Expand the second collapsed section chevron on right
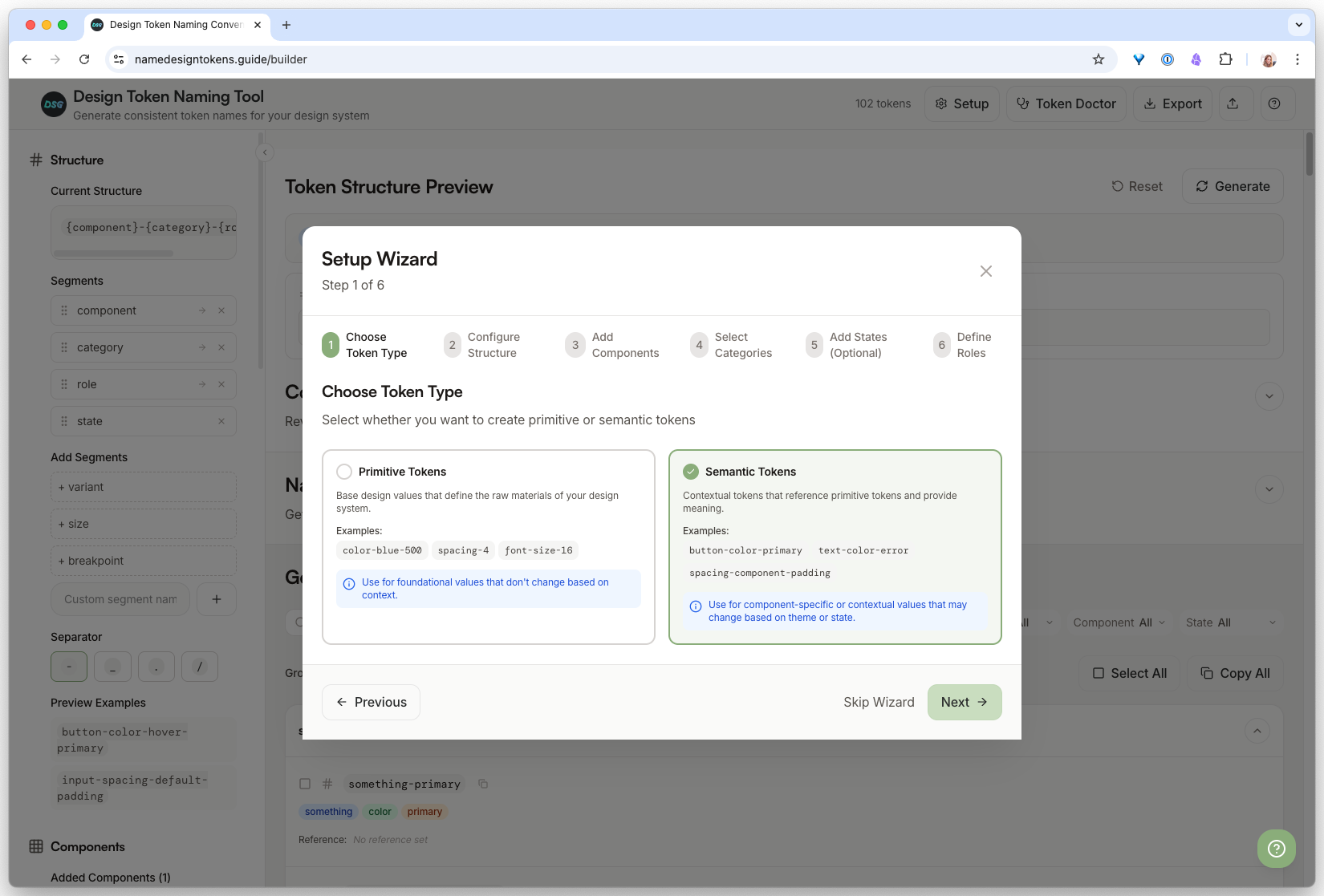The image size is (1324, 896). (1269, 489)
